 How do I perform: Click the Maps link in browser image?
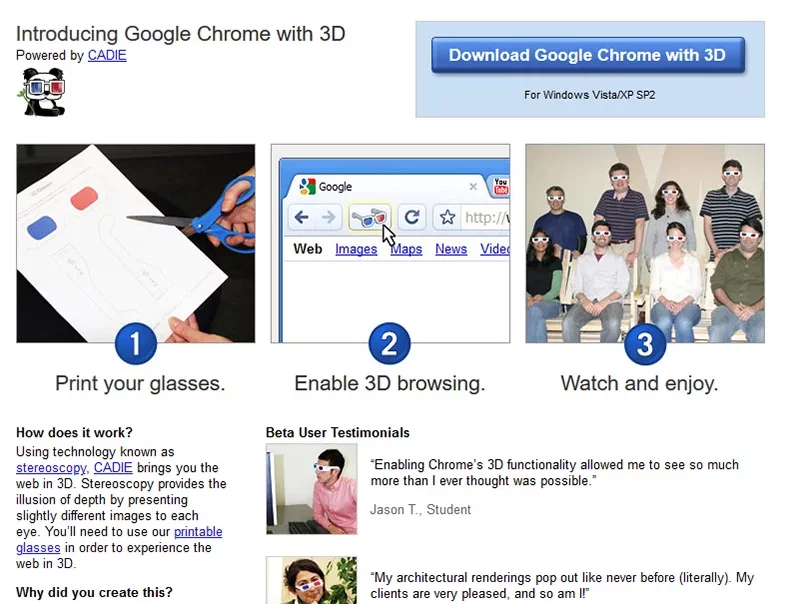[406, 249]
